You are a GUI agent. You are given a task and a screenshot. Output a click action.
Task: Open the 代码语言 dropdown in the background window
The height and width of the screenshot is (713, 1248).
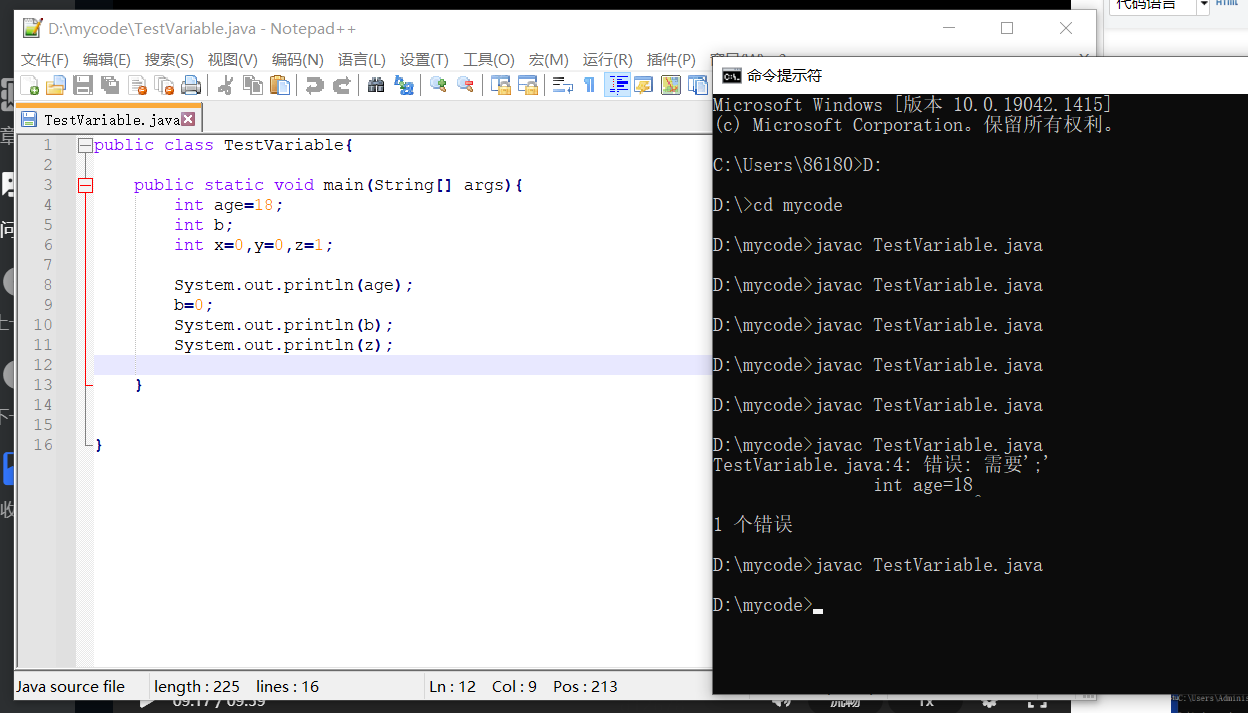(1160, 6)
